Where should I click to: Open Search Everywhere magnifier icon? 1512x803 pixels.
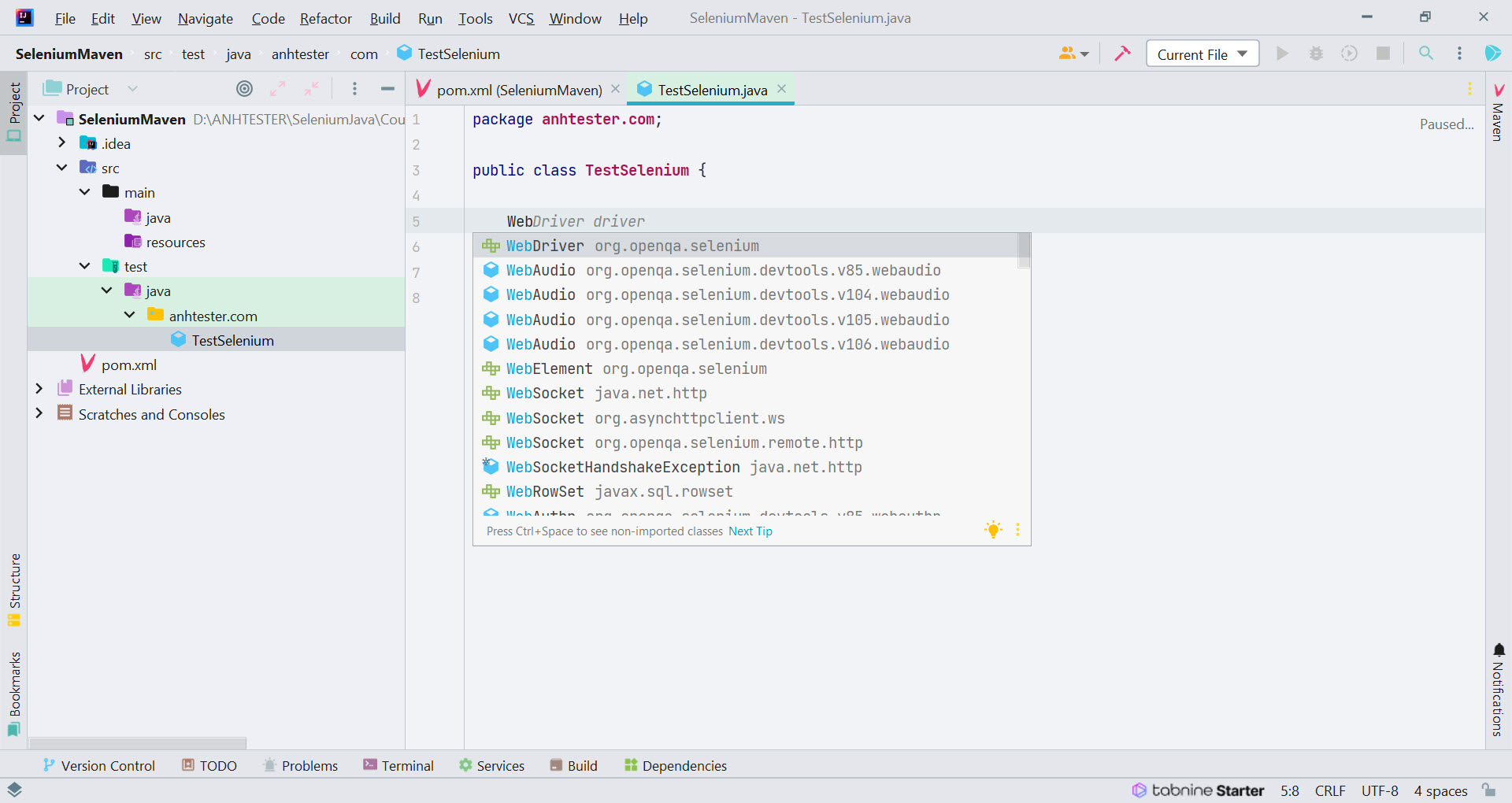pos(1425,54)
